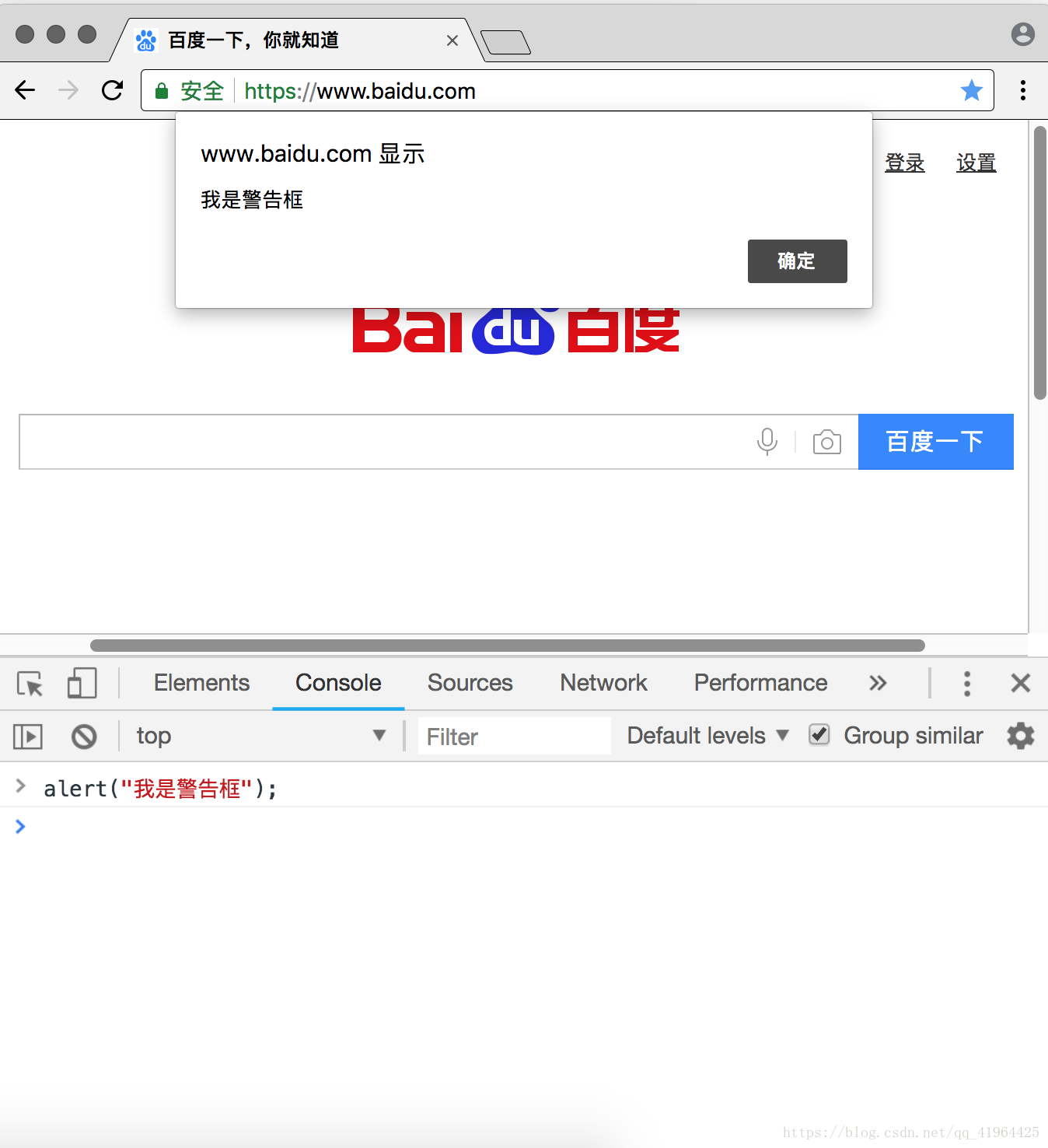Click 确定 in the alert dialog
This screenshot has height=1148, width=1048.
pos(797,261)
